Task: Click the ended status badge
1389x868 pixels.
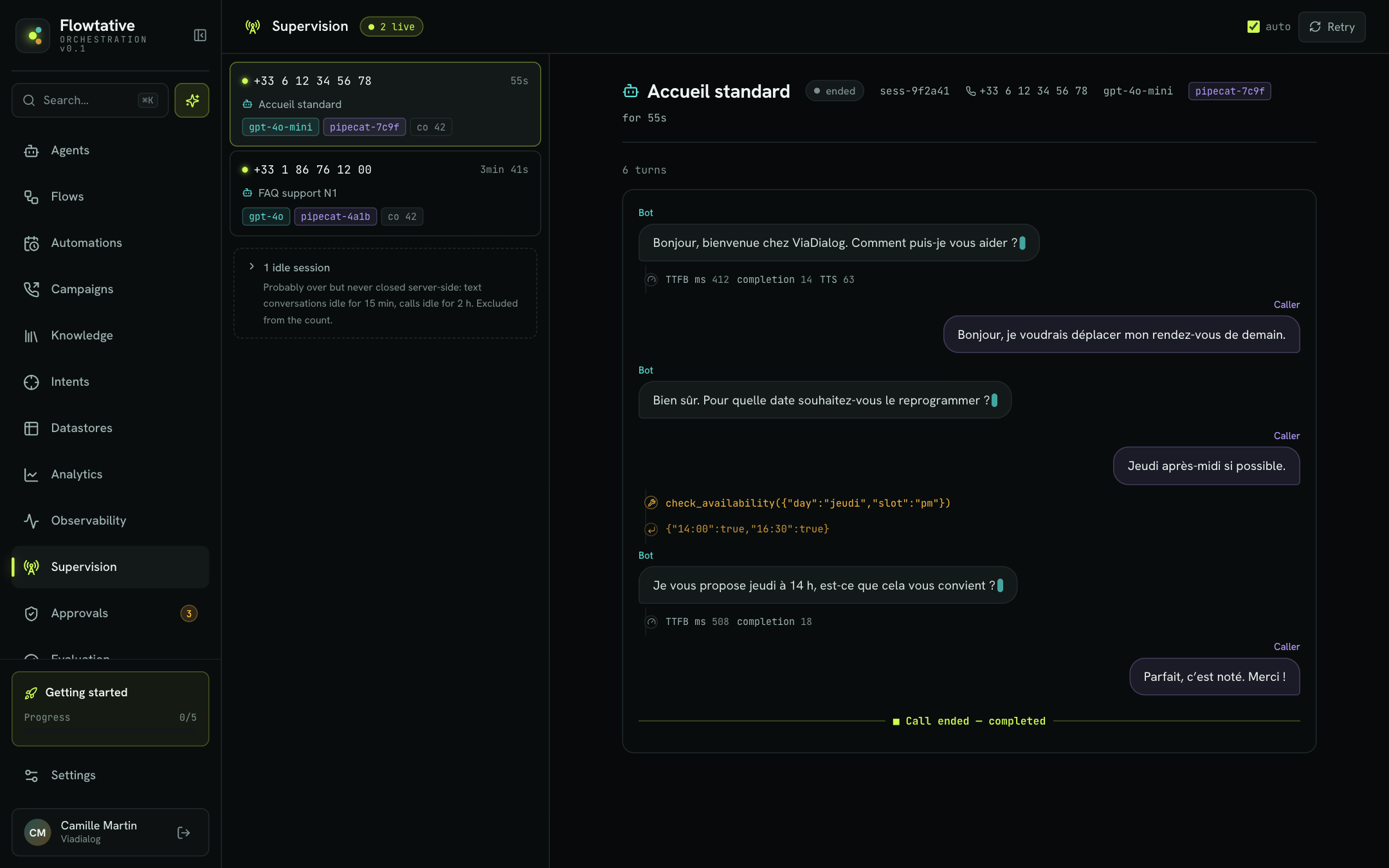Action: (x=835, y=91)
